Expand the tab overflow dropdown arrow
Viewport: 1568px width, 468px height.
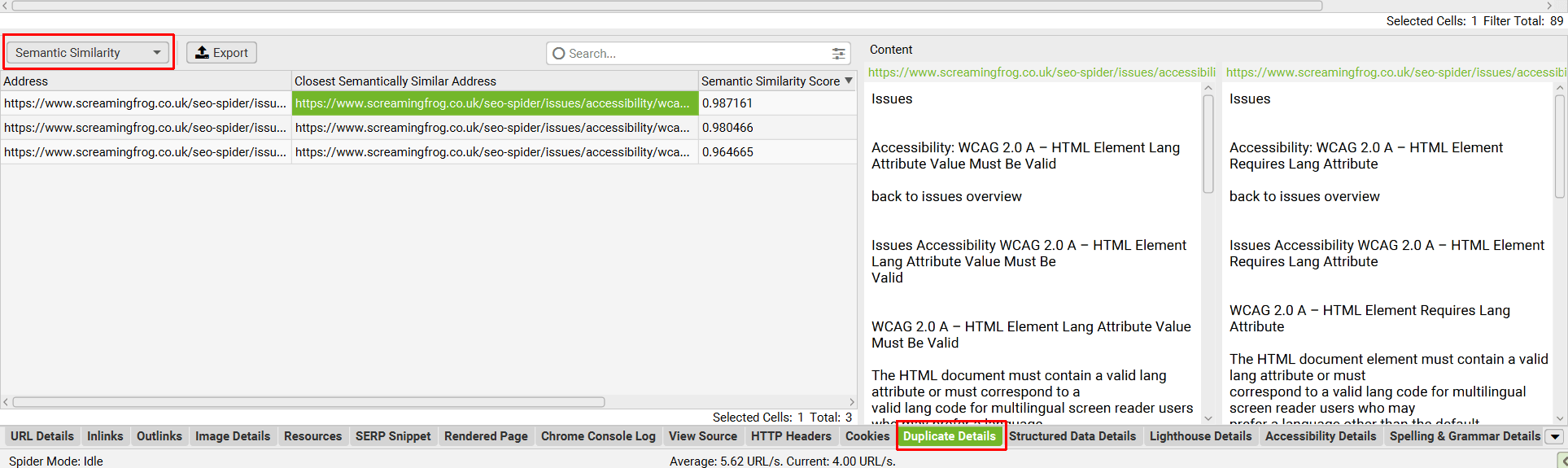[x=1555, y=437]
